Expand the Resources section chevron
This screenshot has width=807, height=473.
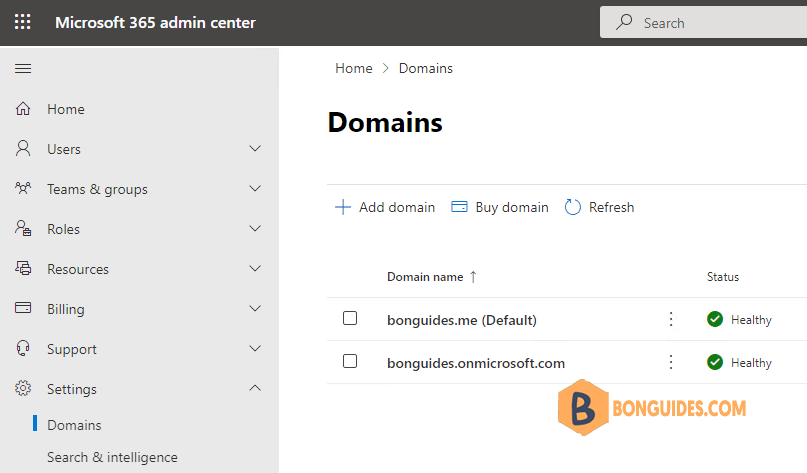255,268
